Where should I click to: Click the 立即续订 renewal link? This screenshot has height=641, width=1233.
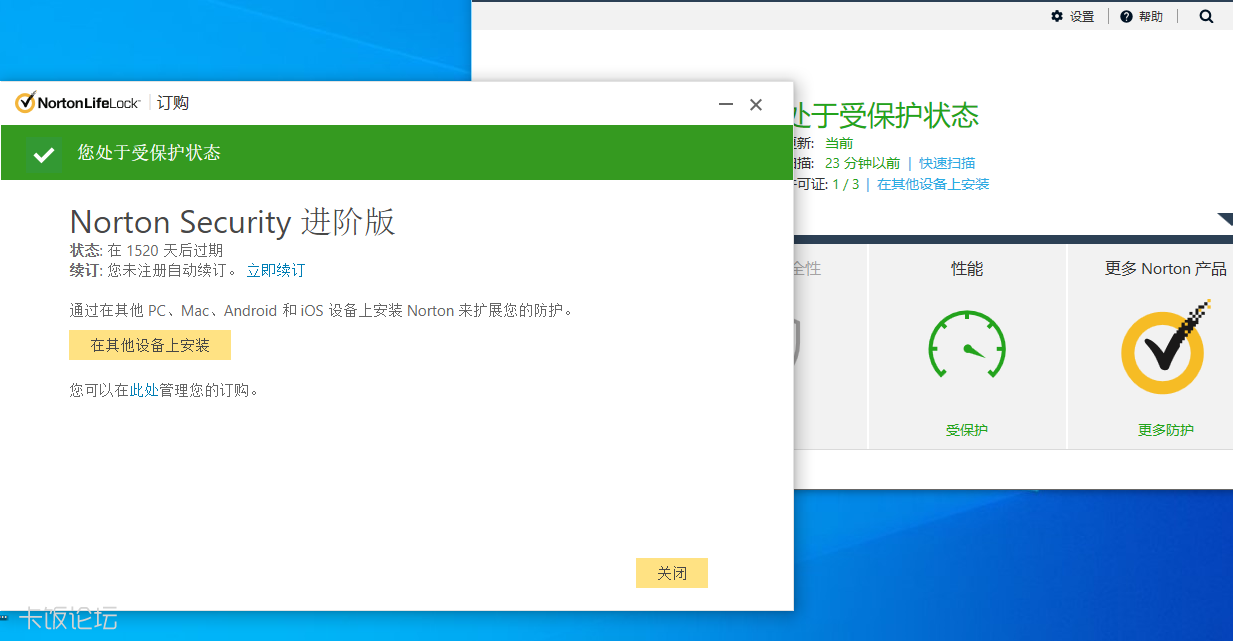pyautogui.click(x=276, y=270)
